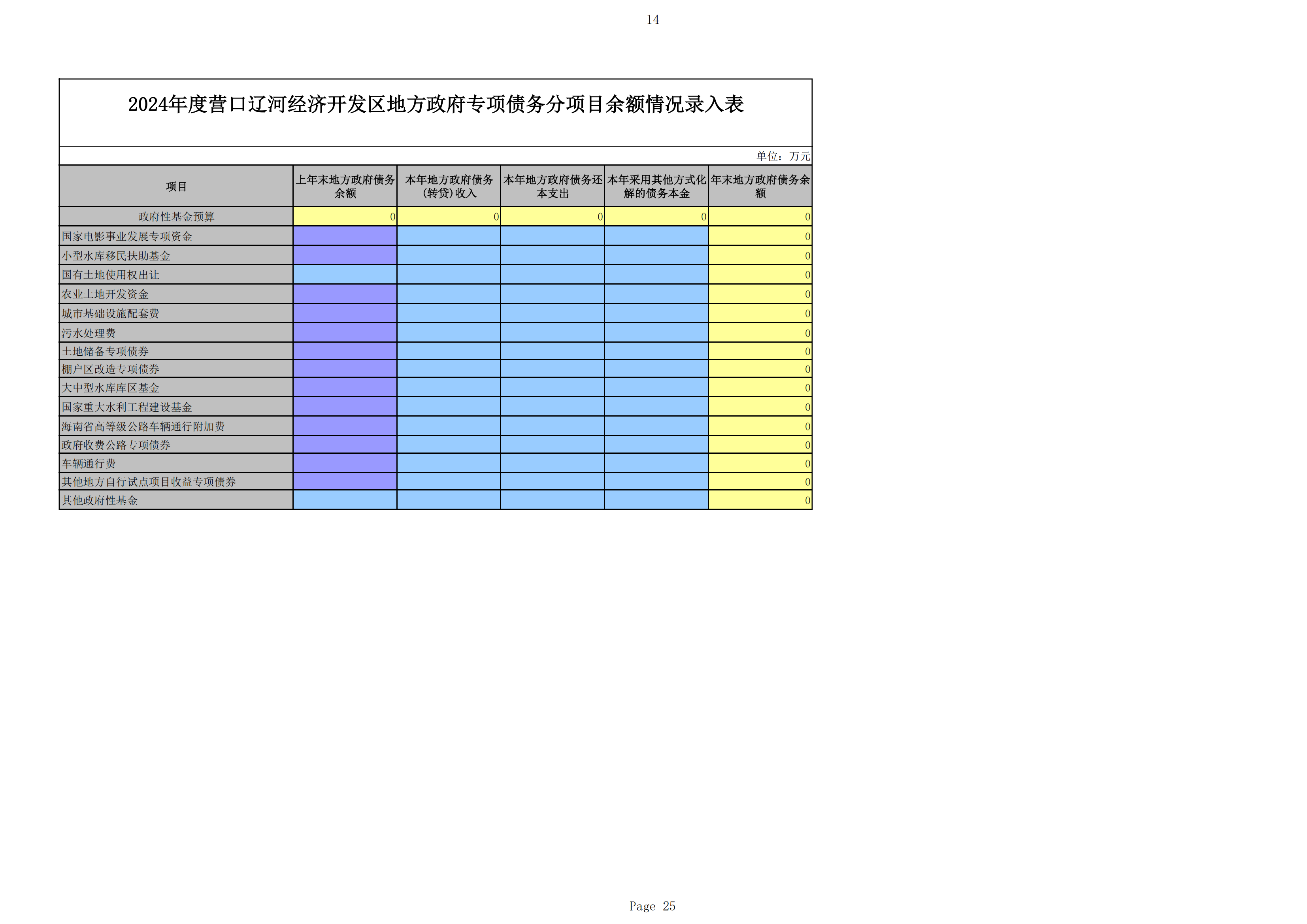
Task: Click the 政府性基金预算 row label
Action: pos(177,216)
